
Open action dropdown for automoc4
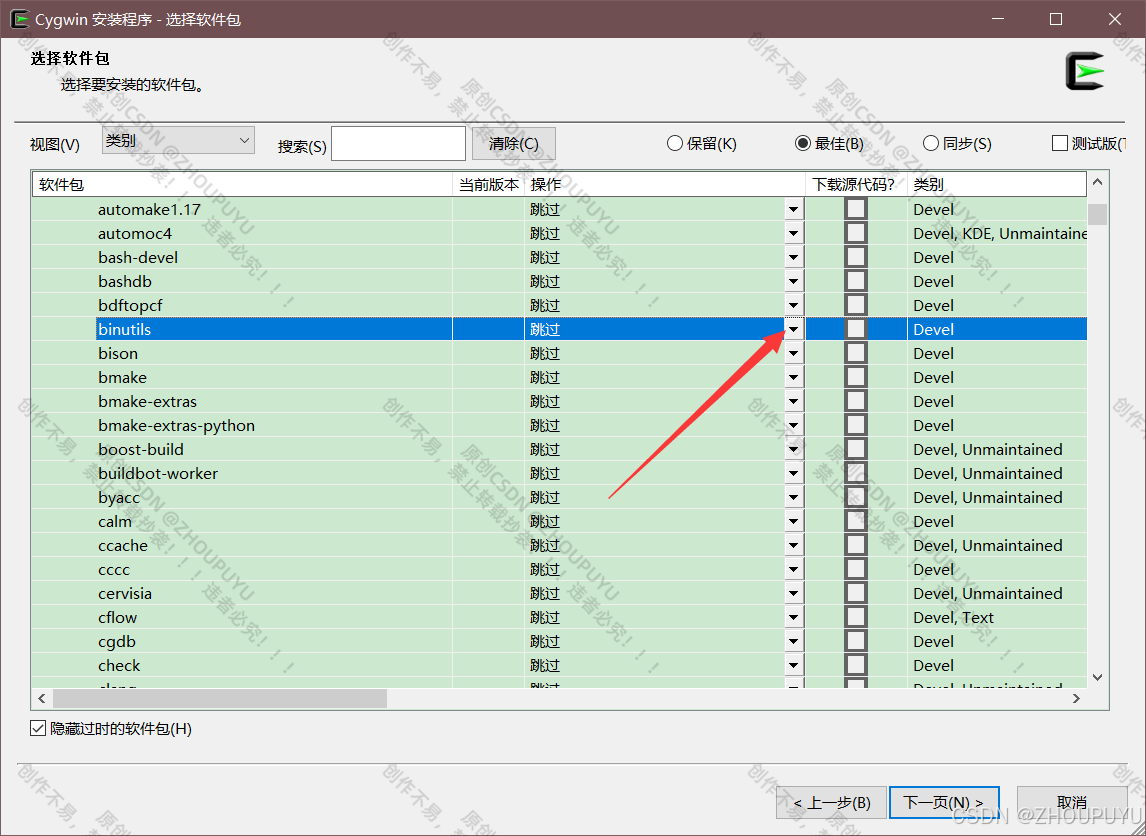pyautogui.click(x=794, y=234)
